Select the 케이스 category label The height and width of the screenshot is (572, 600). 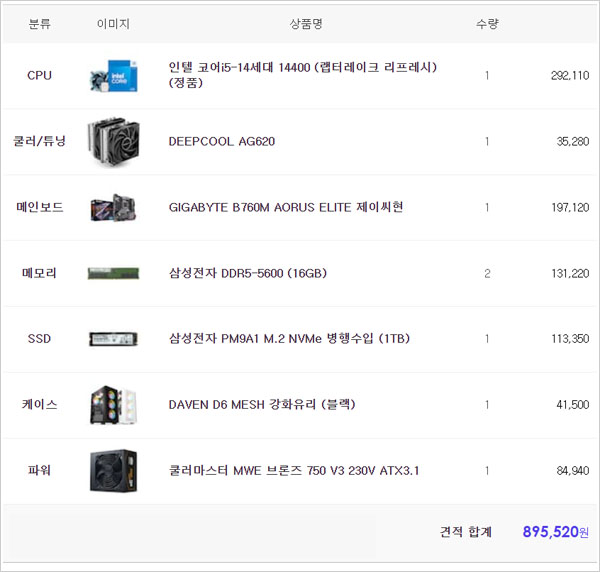[x=39, y=404]
